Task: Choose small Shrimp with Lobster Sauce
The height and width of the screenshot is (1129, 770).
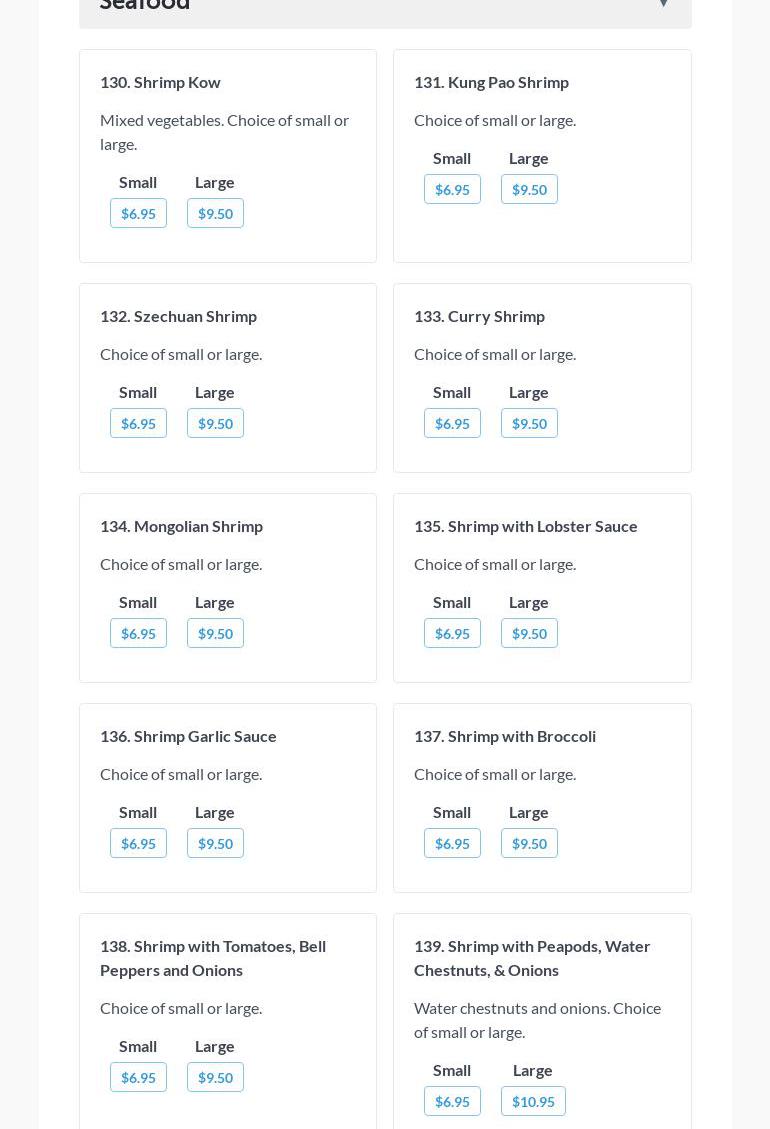Action: point(452,633)
